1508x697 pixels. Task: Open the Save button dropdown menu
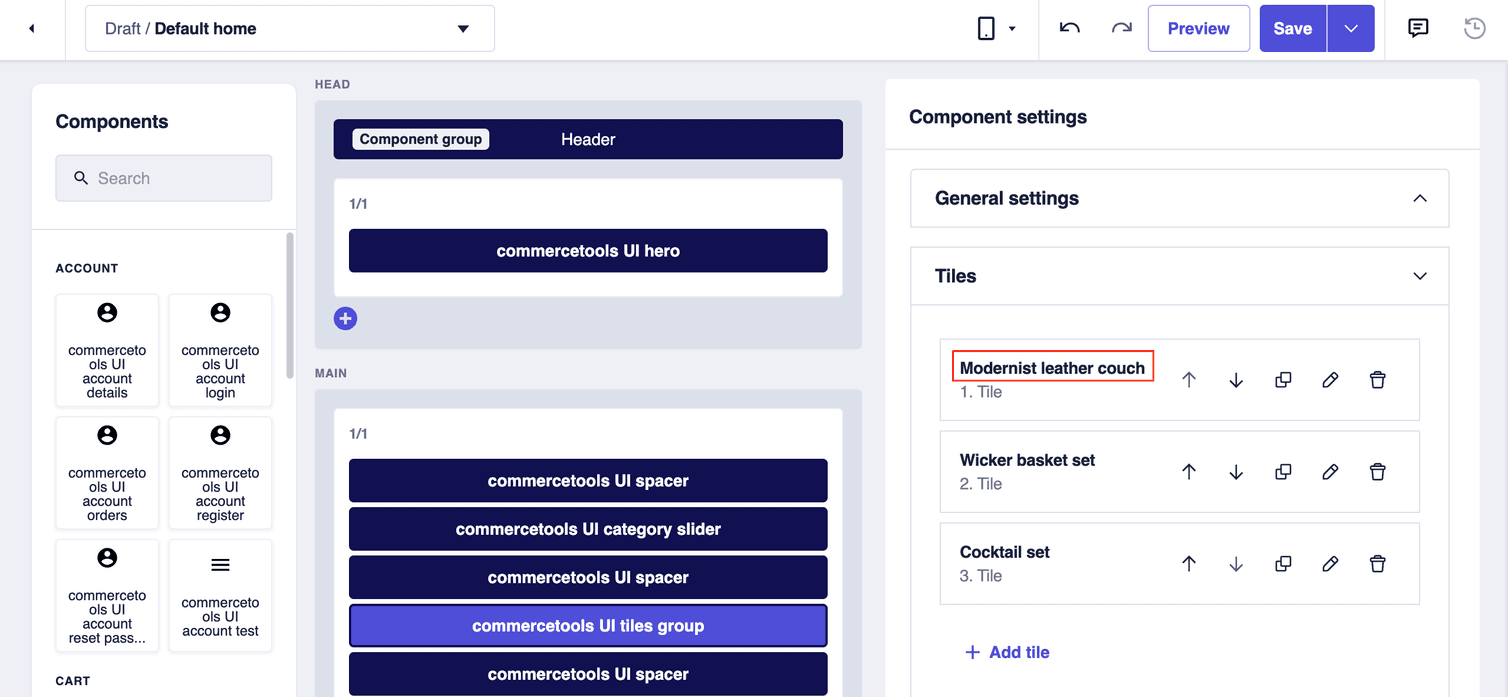click(1351, 28)
